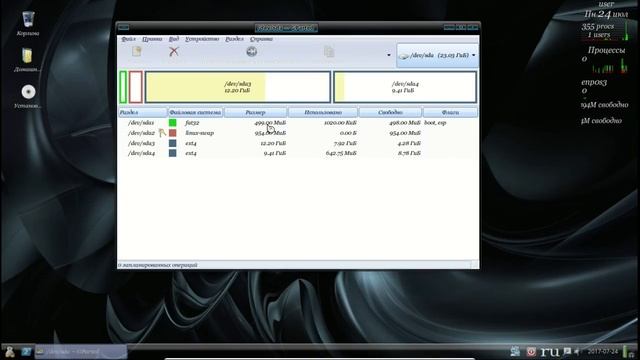The height and width of the screenshot is (360, 640).
Task: Click the blue show desktop taskbar icon
Action: click(26, 351)
